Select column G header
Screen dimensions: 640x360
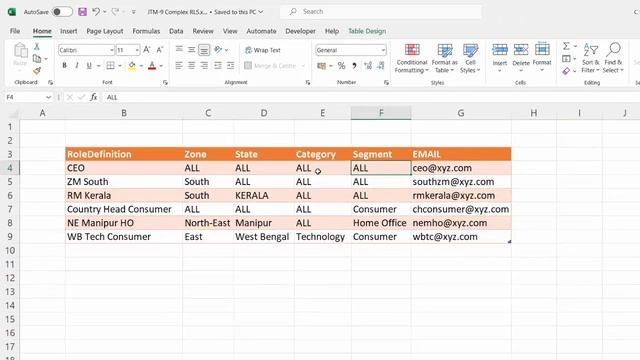tap(461, 113)
